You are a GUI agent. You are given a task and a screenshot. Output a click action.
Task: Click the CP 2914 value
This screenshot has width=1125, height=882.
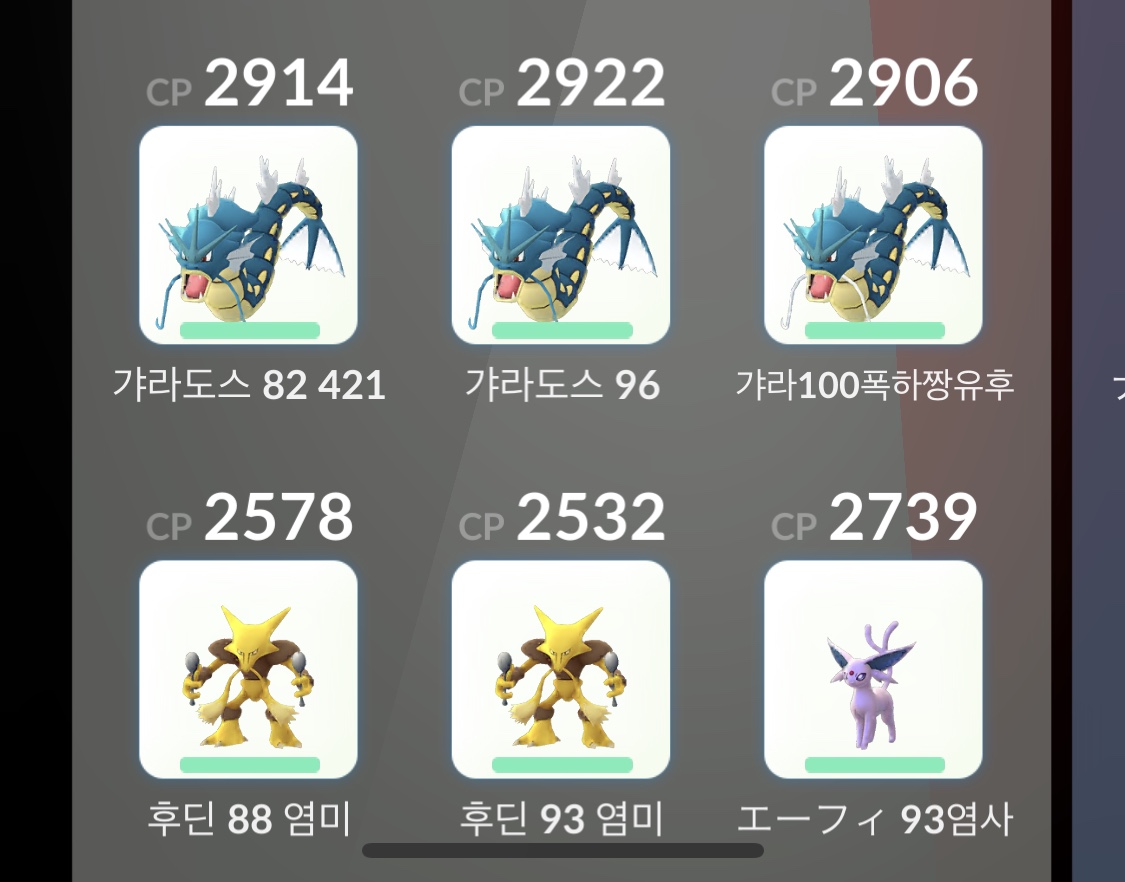pos(249,84)
